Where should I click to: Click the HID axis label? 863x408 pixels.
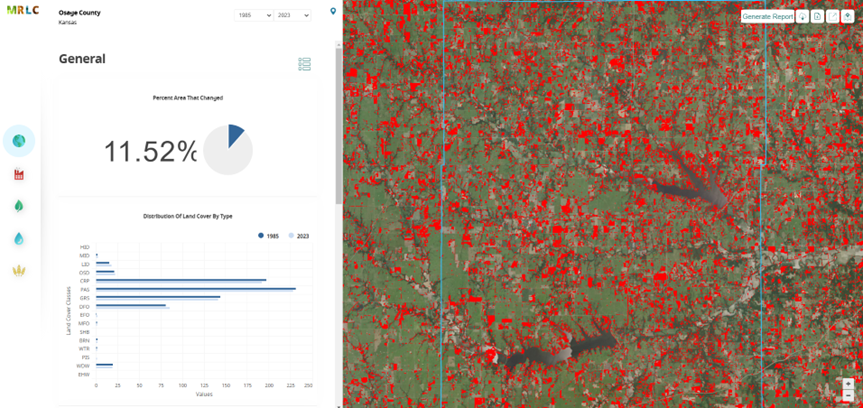tap(84, 247)
